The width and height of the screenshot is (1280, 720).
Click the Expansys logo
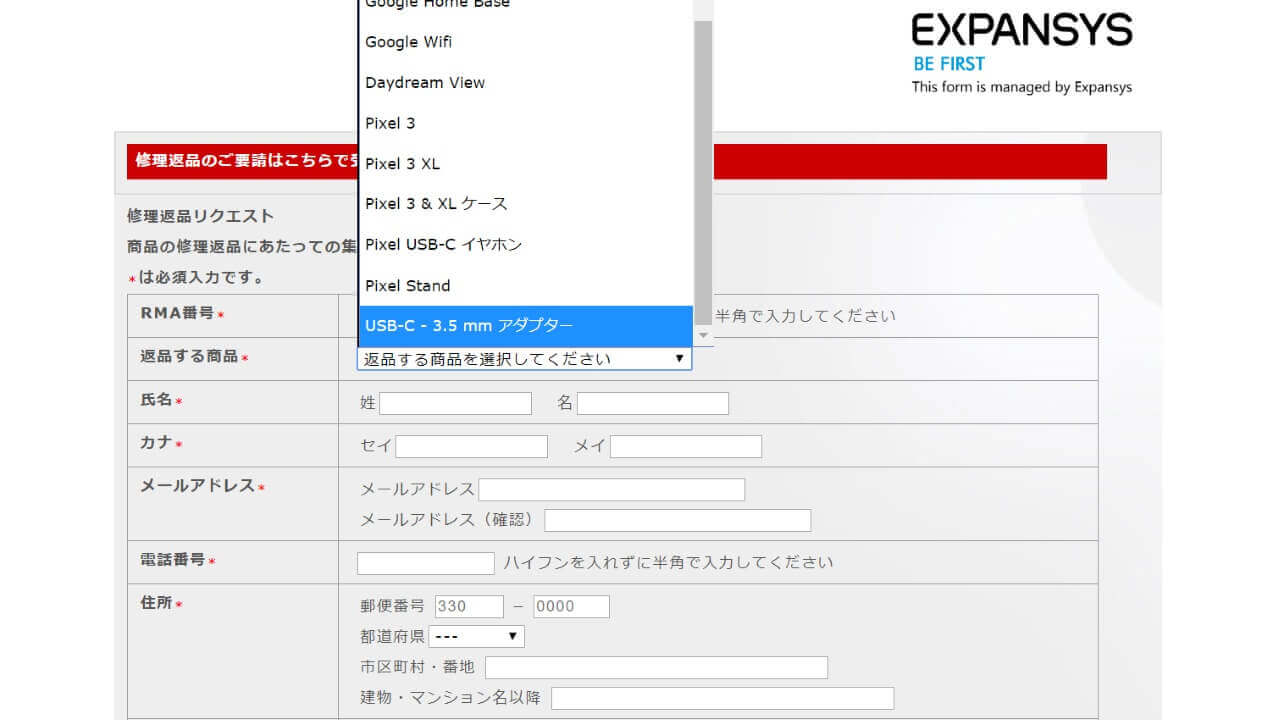point(1021,32)
